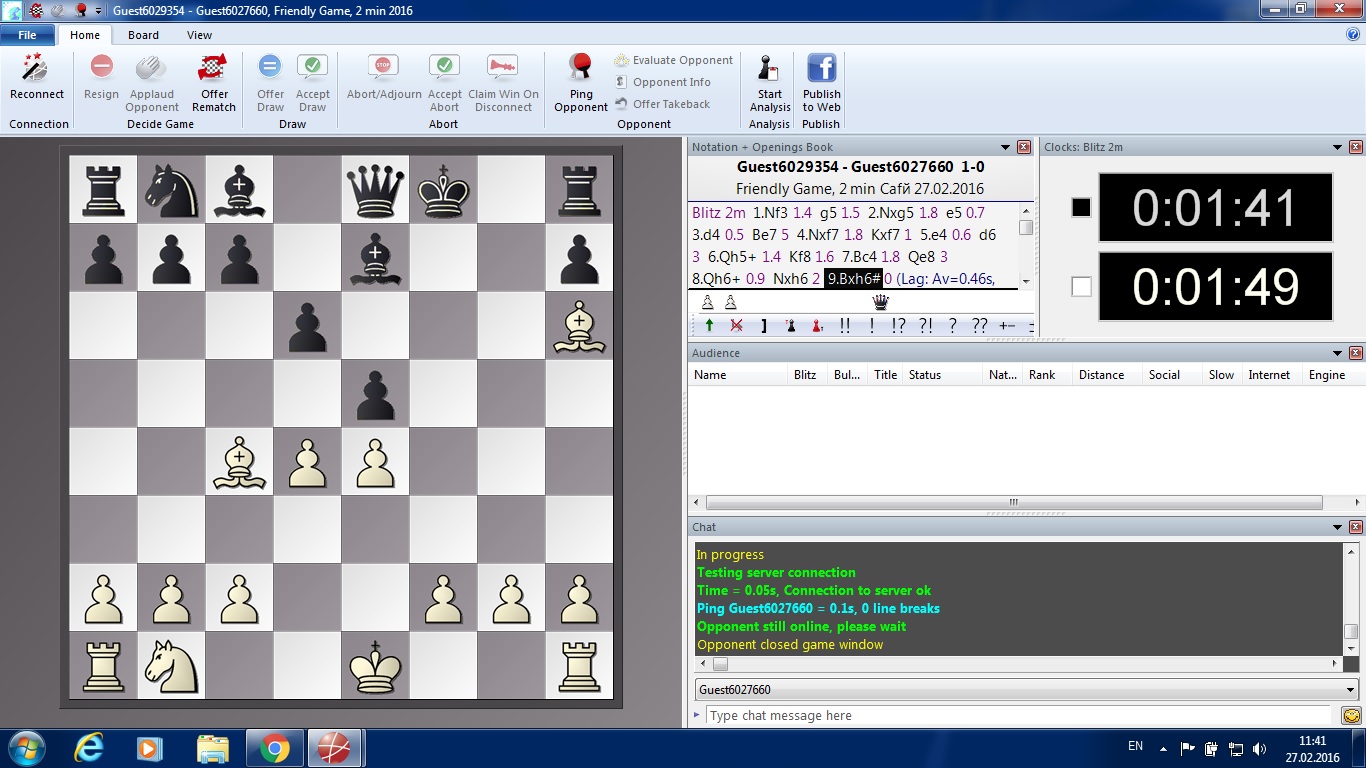Click the red crossed-out delete icon under notation
1366x768 pixels.
click(x=736, y=325)
